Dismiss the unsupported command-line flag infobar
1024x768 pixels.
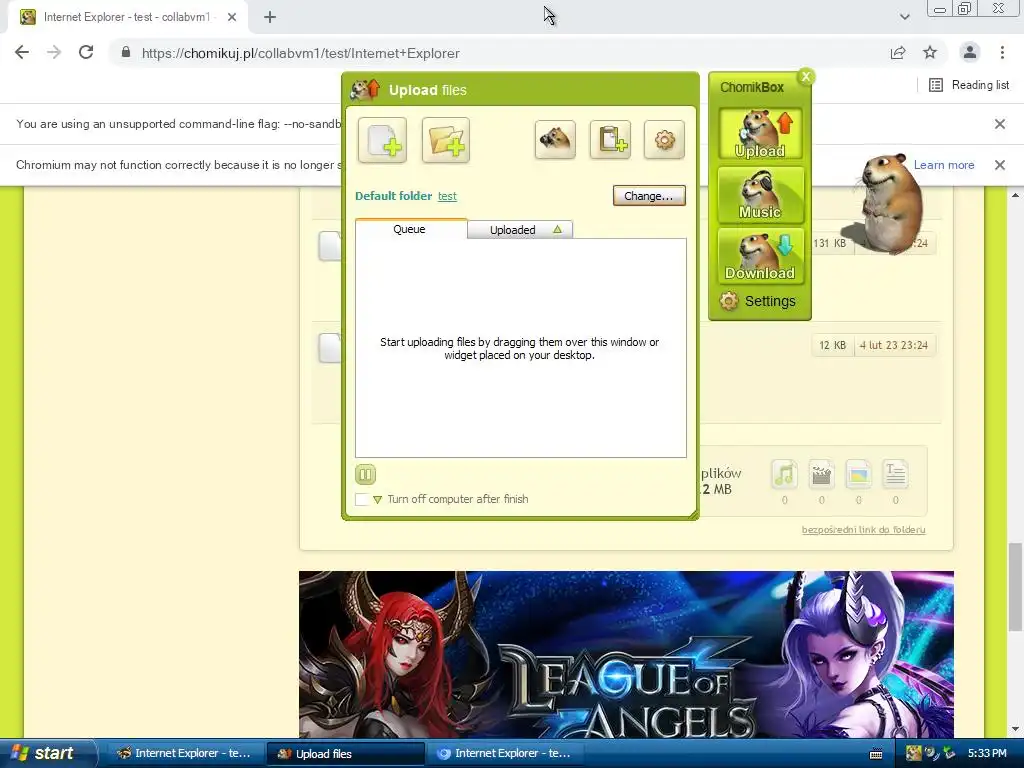(x=1000, y=124)
